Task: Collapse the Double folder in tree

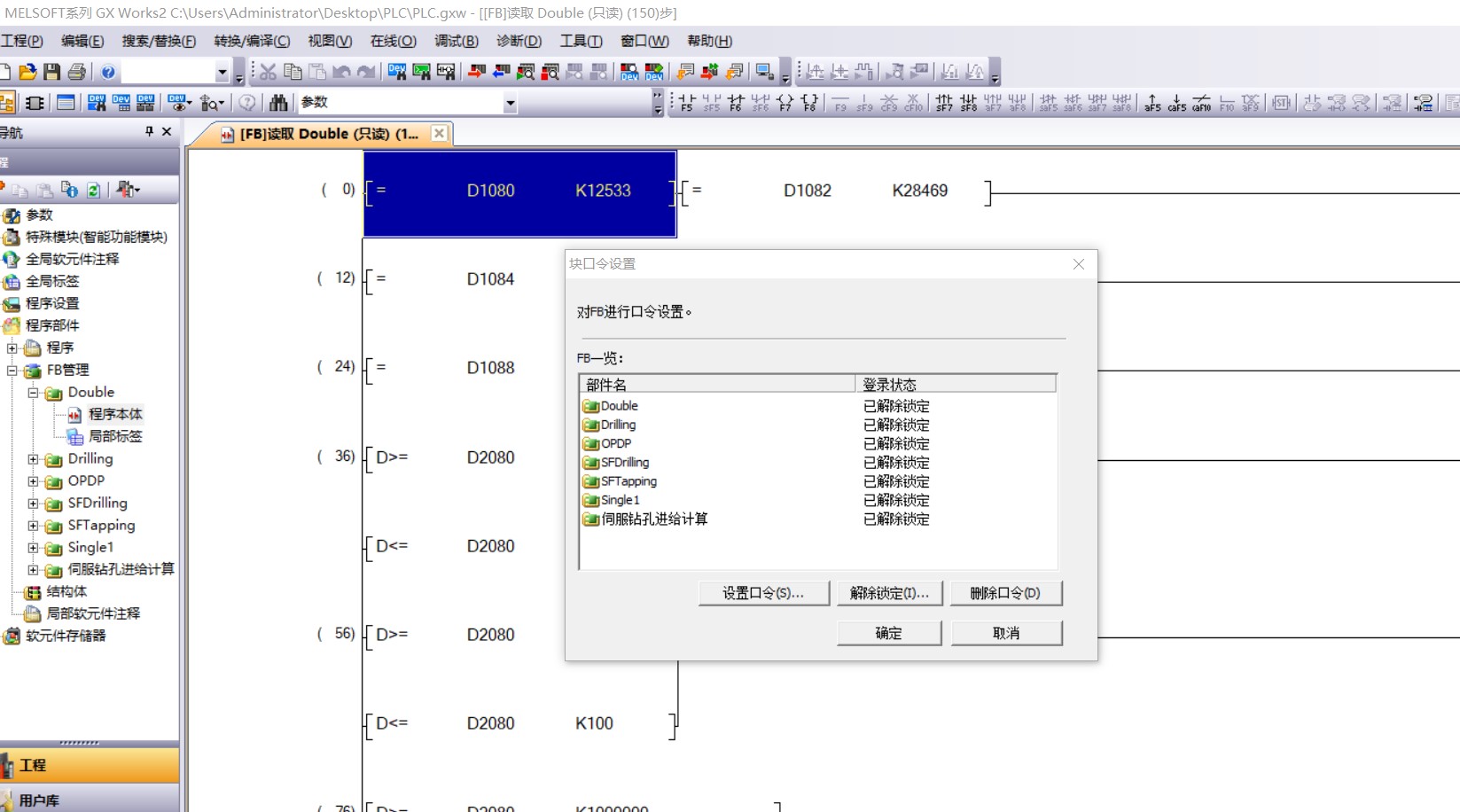Action: coord(33,393)
